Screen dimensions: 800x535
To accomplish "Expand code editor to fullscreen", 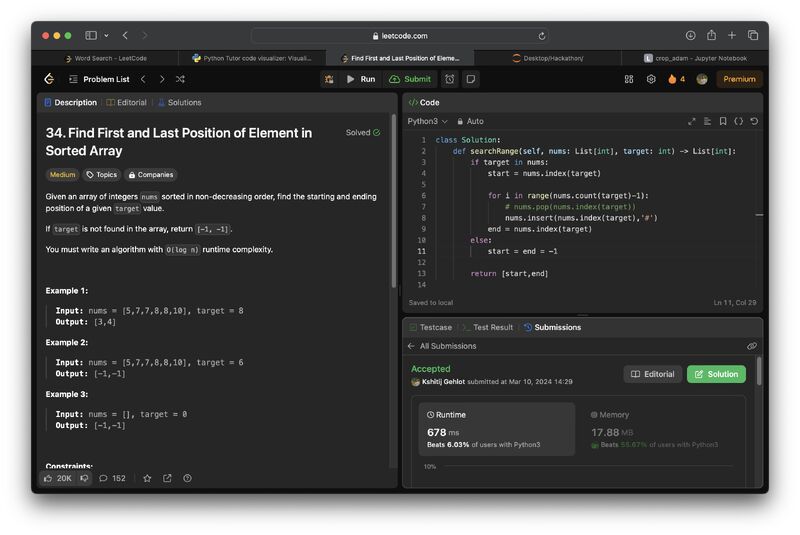I will tap(691, 121).
